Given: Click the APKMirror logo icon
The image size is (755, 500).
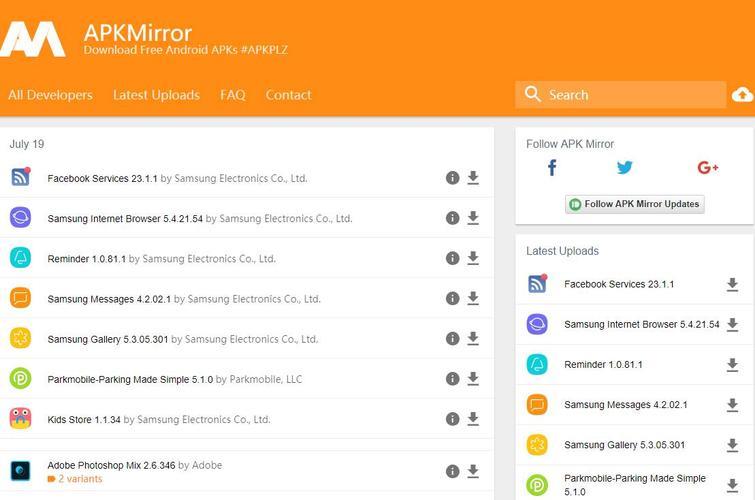Looking at the screenshot, I should (33, 39).
